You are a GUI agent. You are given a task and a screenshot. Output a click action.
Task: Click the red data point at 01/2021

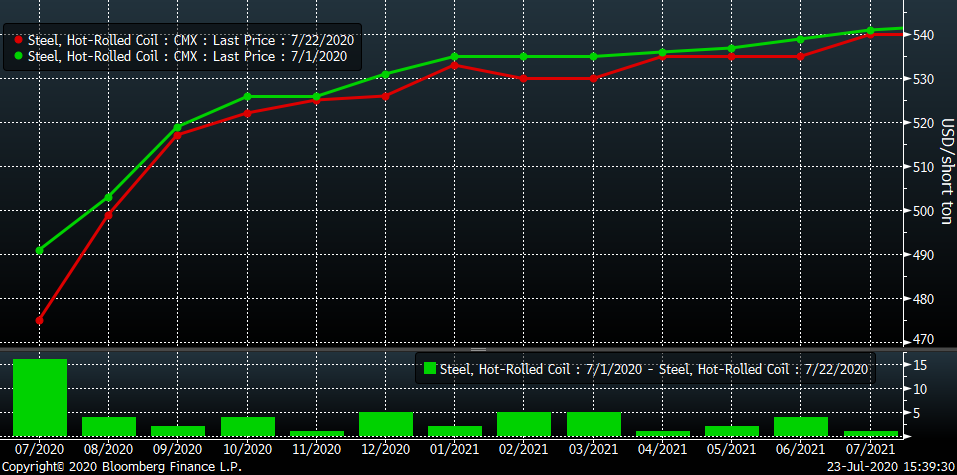[x=454, y=65]
